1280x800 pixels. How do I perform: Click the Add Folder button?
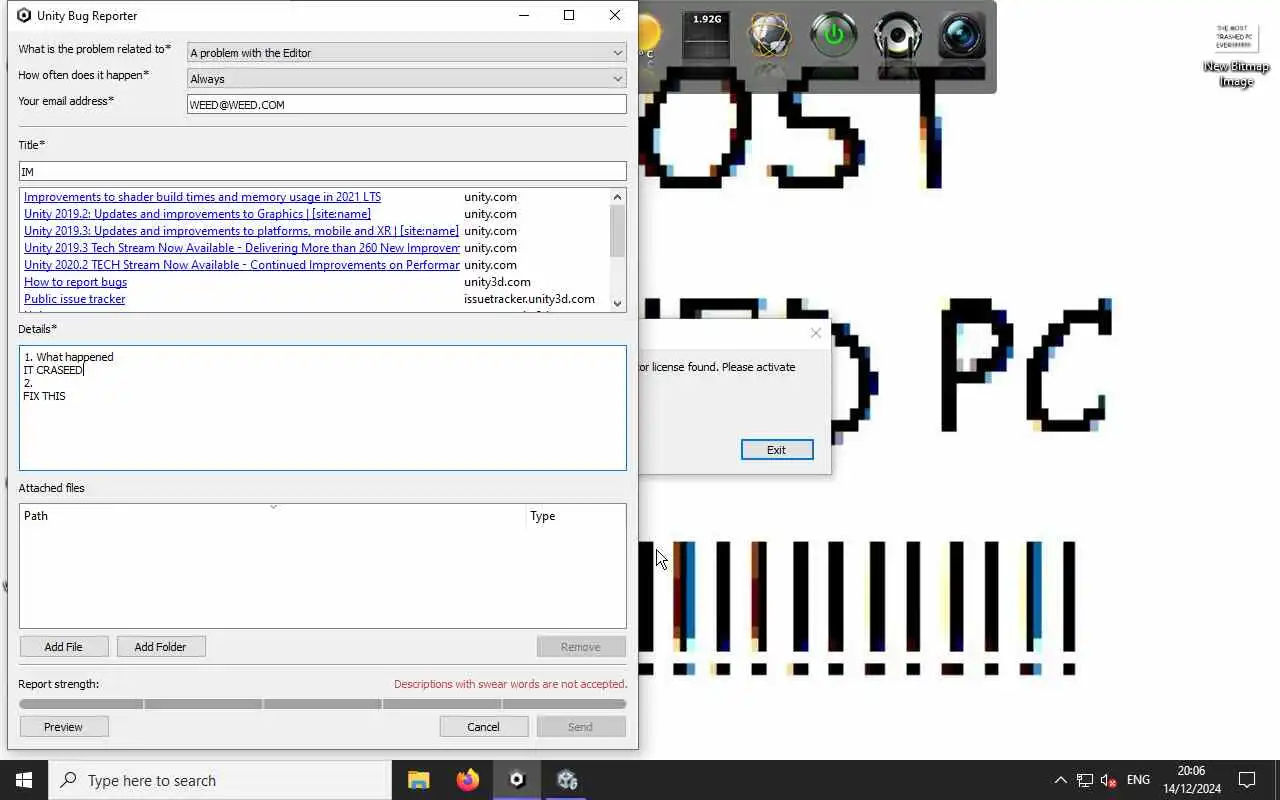(160, 647)
